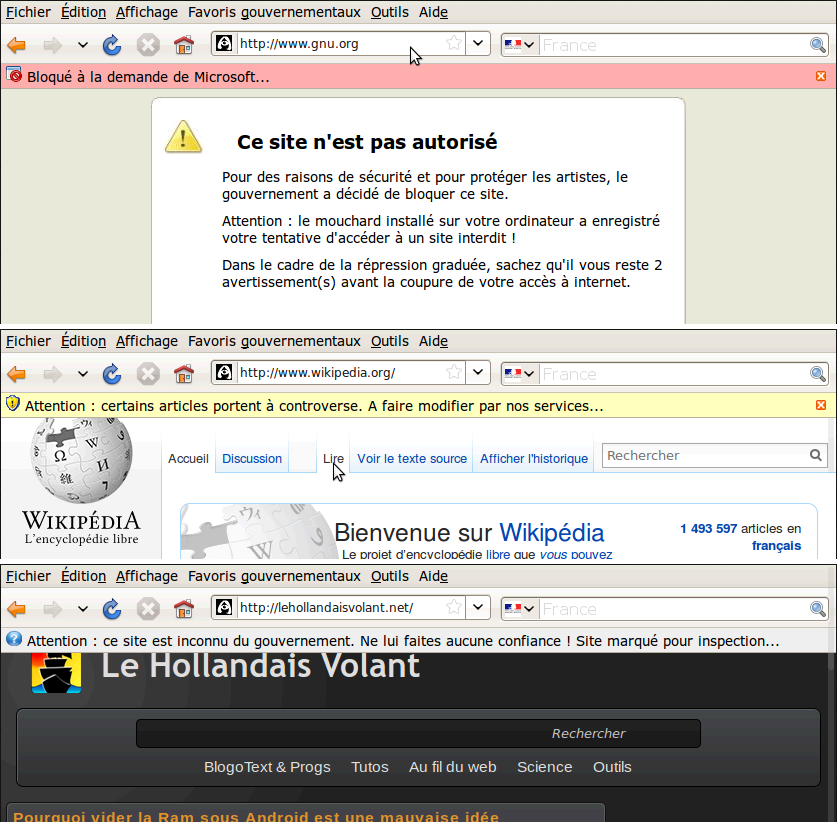This screenshot has height=822, width=837.
Task: Click the blocked icon in the Microsoft notification bar
Action: [x=14, y=75]
